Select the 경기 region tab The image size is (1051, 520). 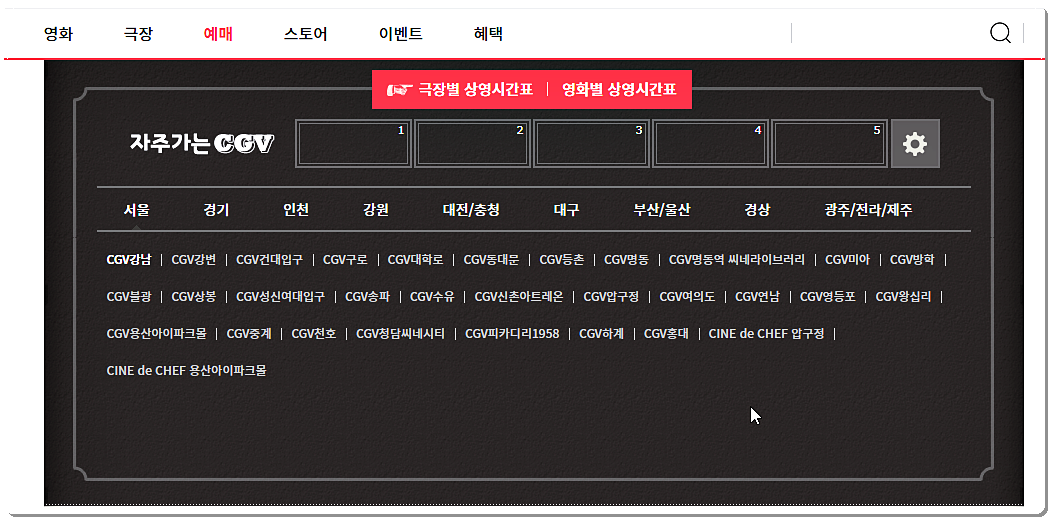pos(216,210)
